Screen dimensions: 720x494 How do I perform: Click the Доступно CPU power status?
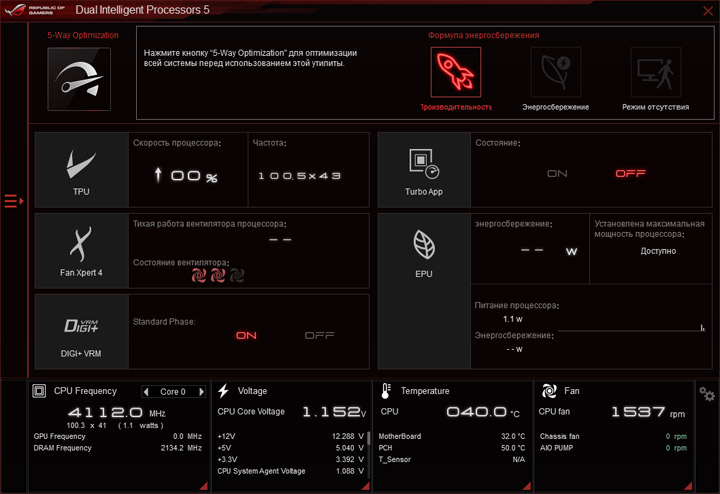pos(658,251)
